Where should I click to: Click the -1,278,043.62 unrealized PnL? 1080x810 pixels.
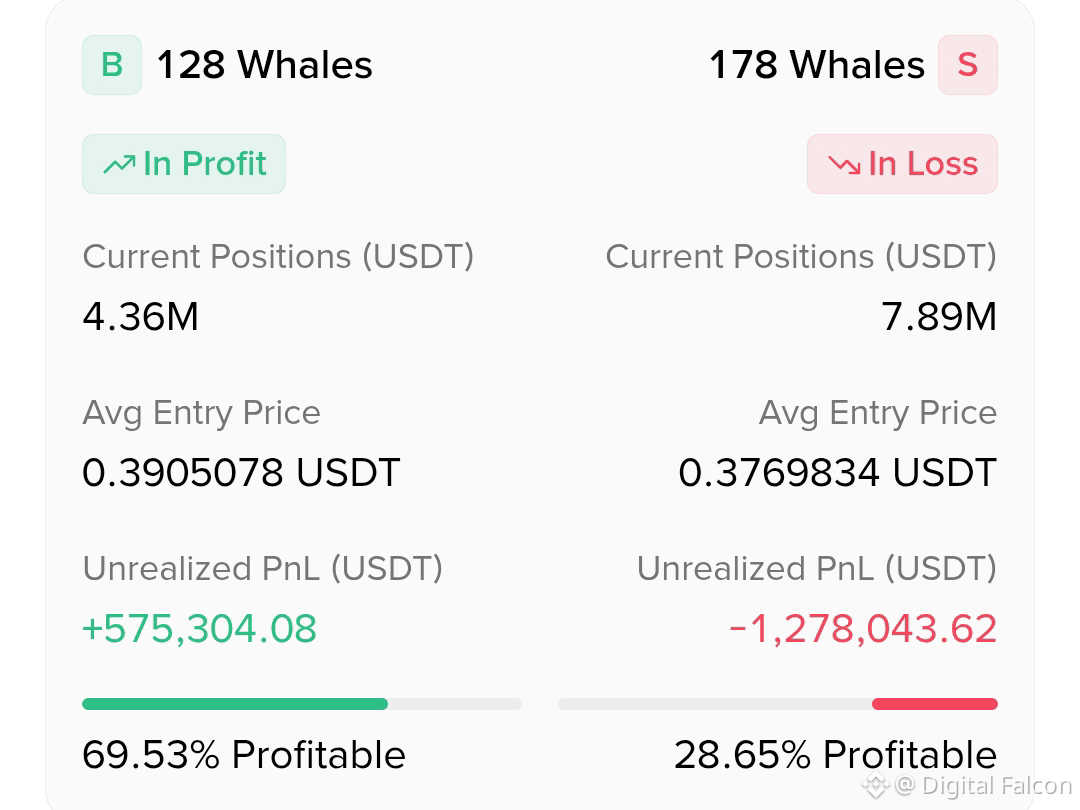pyautogui.click(x=863, y=629)
